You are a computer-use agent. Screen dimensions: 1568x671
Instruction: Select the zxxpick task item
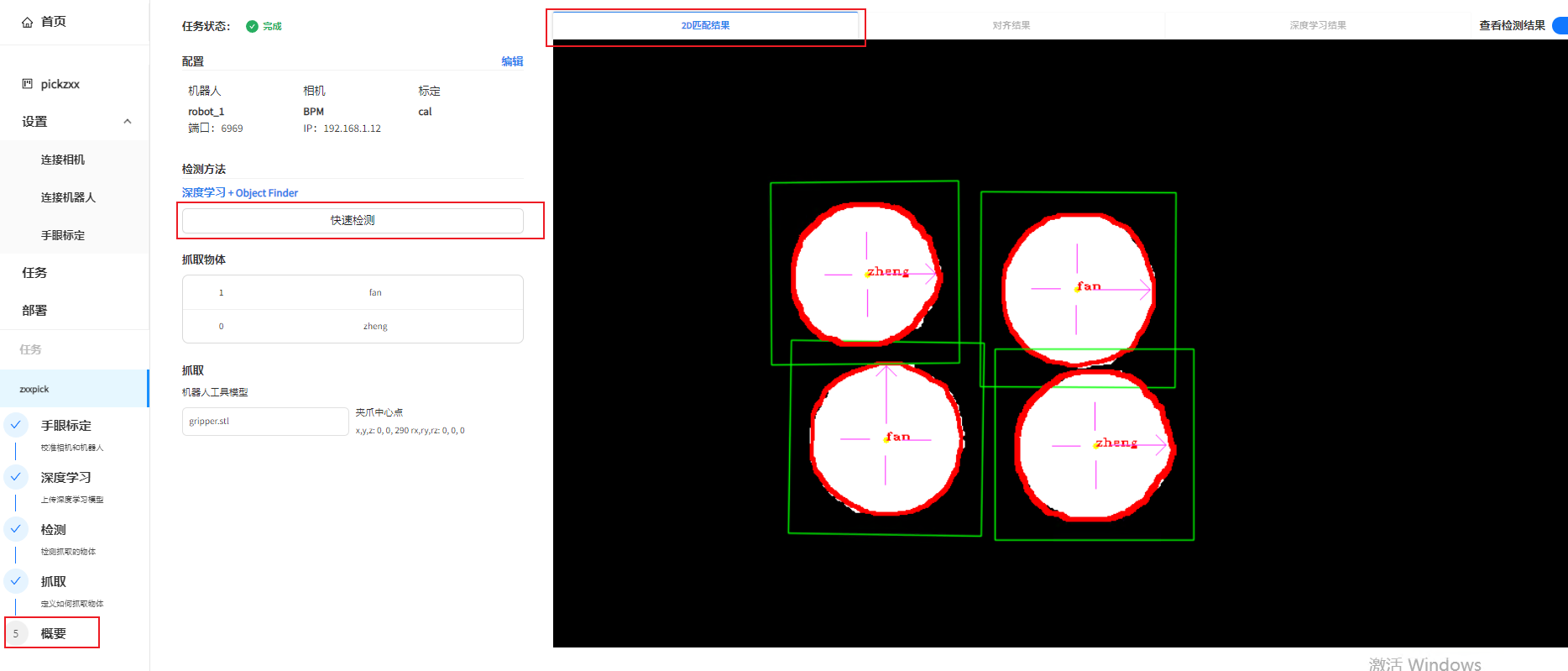pos(75,389)
